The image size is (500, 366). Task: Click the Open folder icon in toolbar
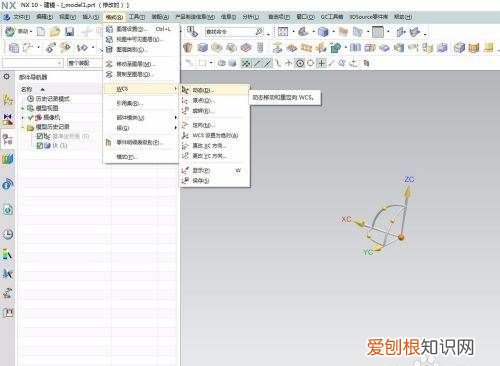click(55, 32)
